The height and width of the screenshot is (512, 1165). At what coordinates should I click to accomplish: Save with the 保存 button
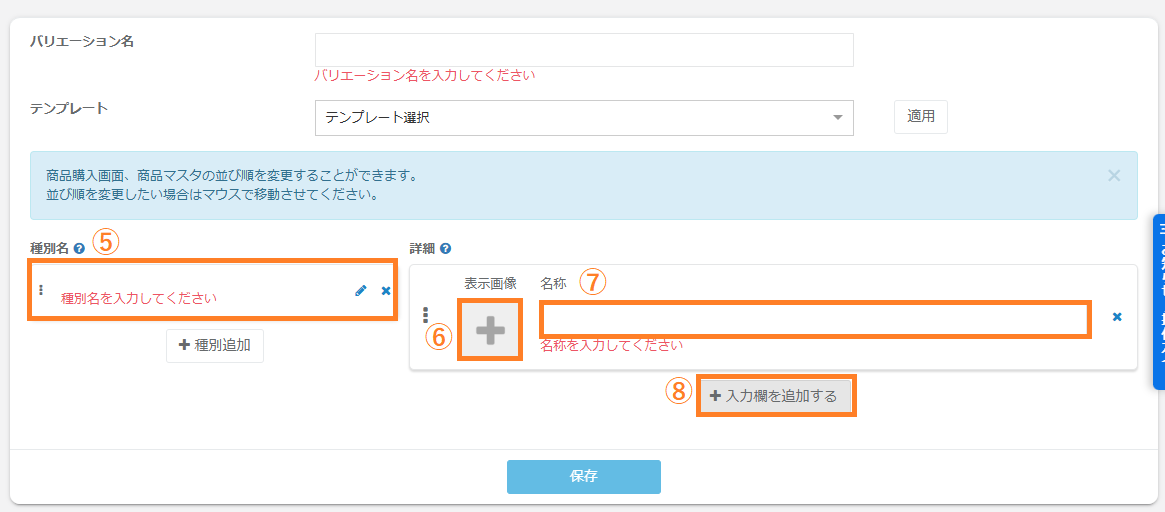tap(583, 477)
